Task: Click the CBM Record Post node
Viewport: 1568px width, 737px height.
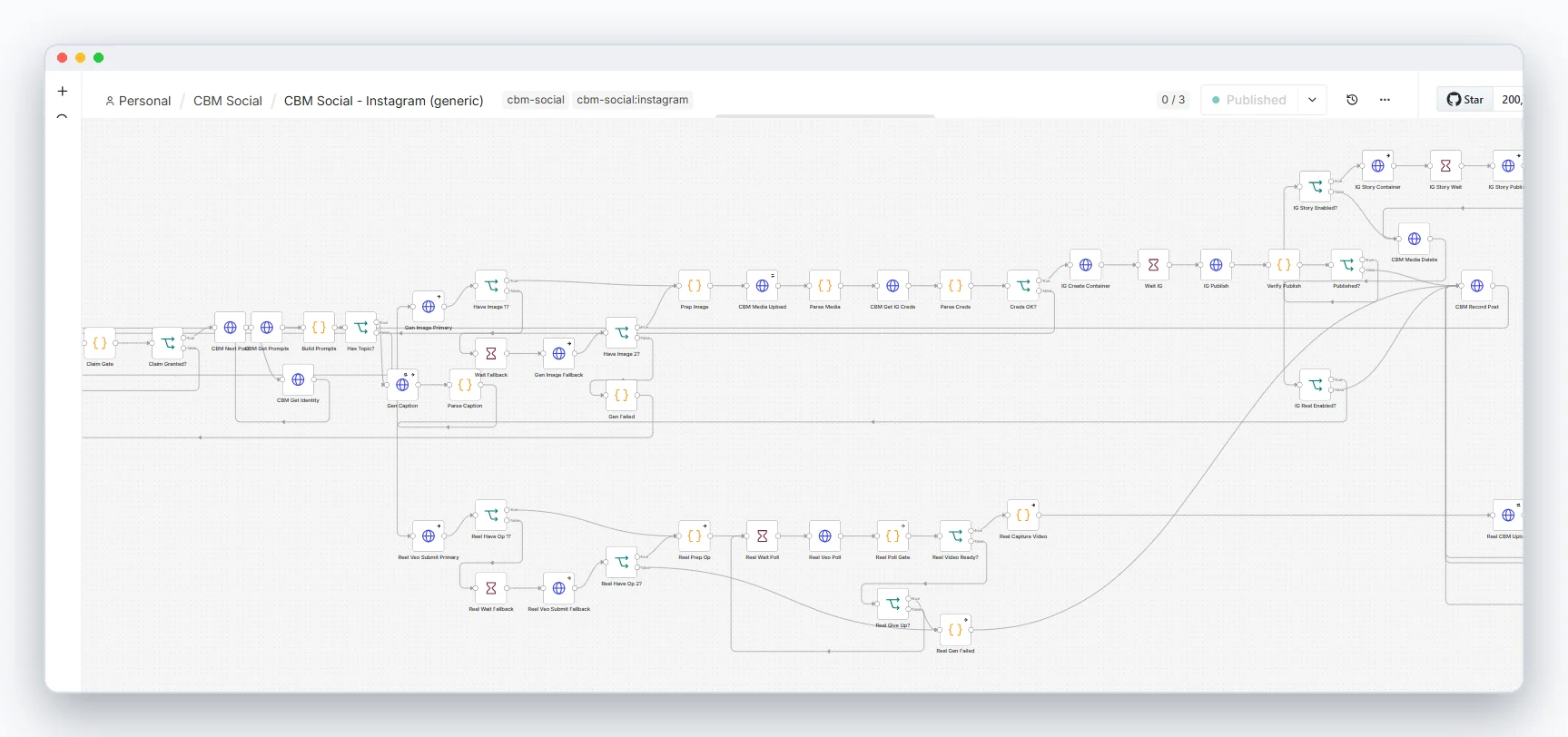Action: point(1477,286)
